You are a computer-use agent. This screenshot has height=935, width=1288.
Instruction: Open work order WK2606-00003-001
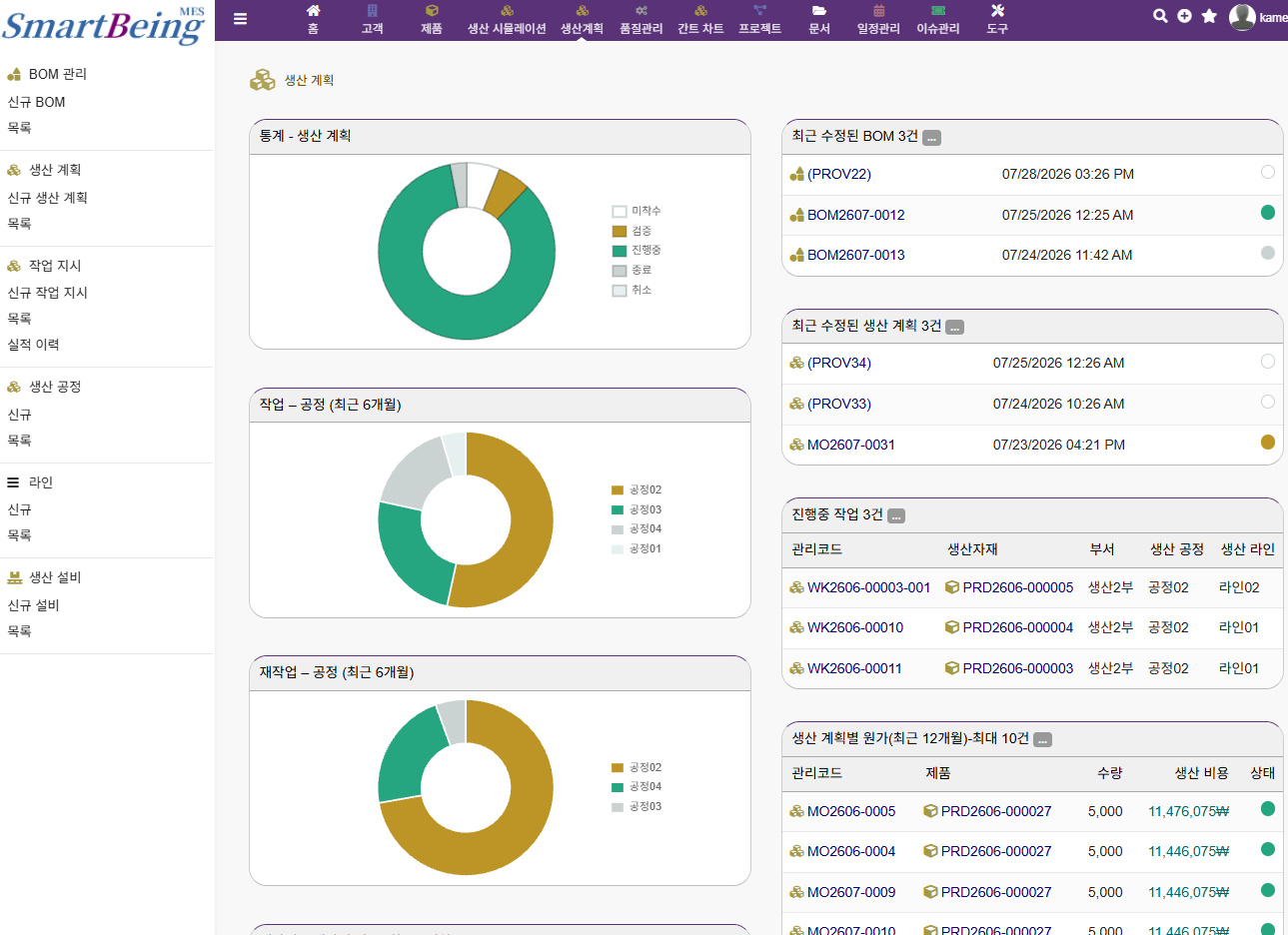tap(869, 587)
